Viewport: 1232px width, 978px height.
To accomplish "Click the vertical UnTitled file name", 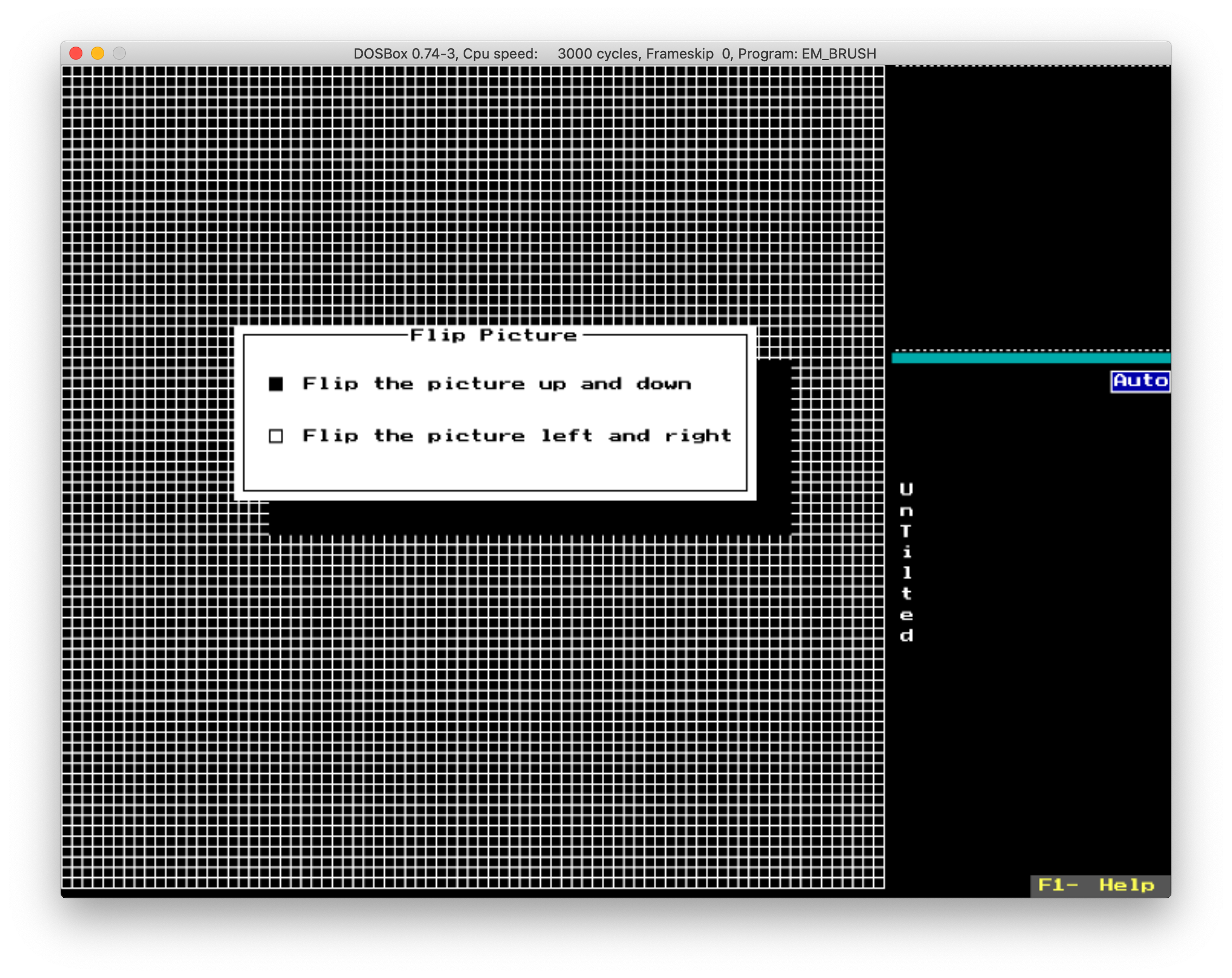I will (x=906, y=563).
